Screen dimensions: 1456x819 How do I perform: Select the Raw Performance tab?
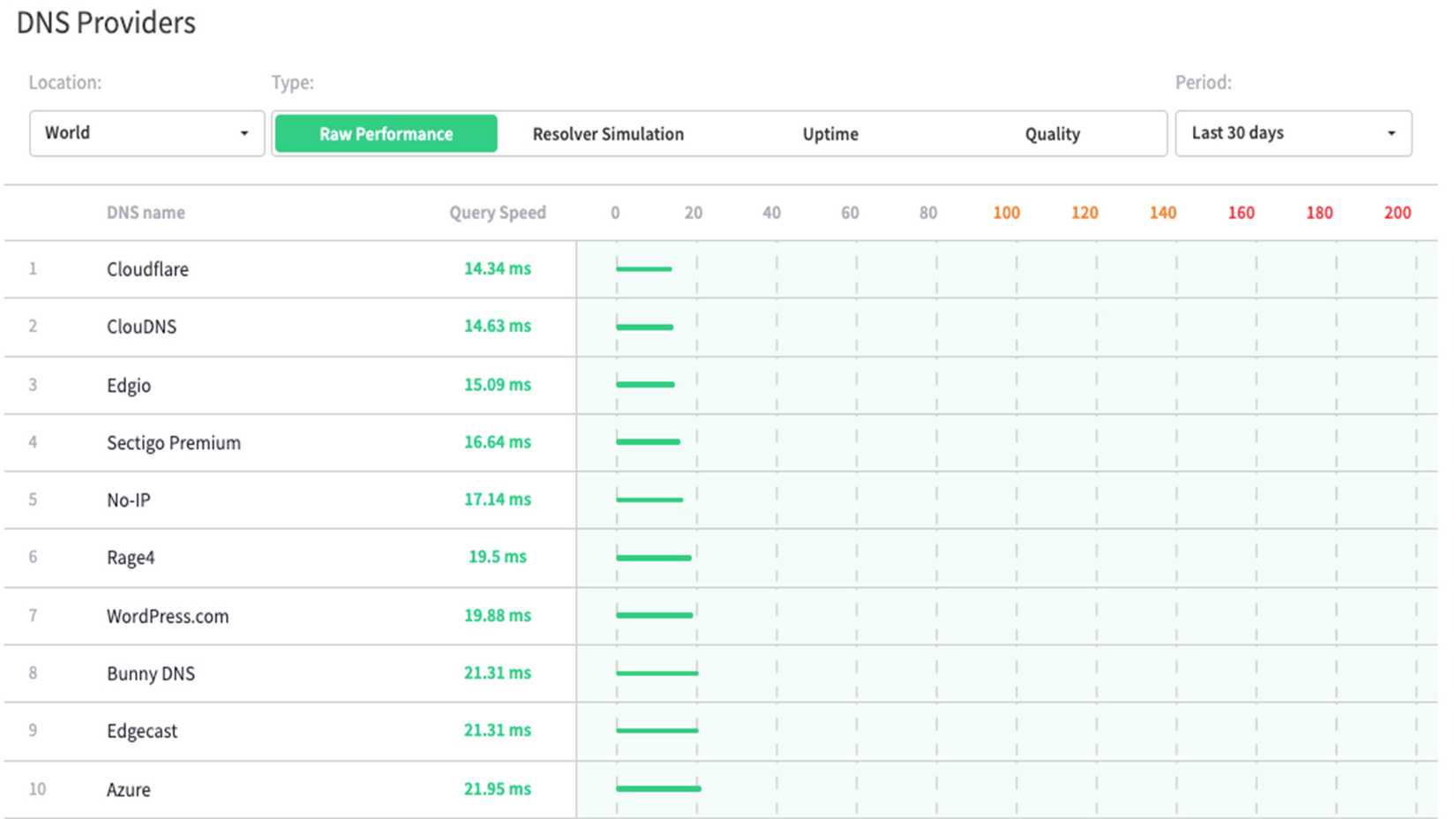click(x=386, y=133)
